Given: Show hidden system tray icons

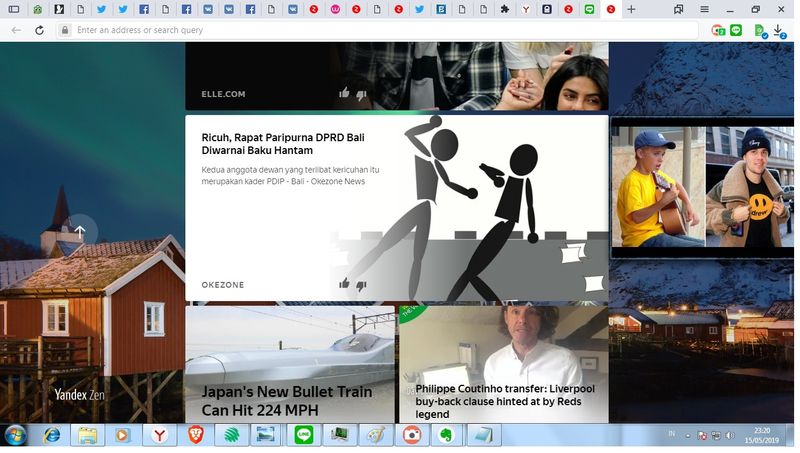Looking at the screenshot, I should [688, 436].
